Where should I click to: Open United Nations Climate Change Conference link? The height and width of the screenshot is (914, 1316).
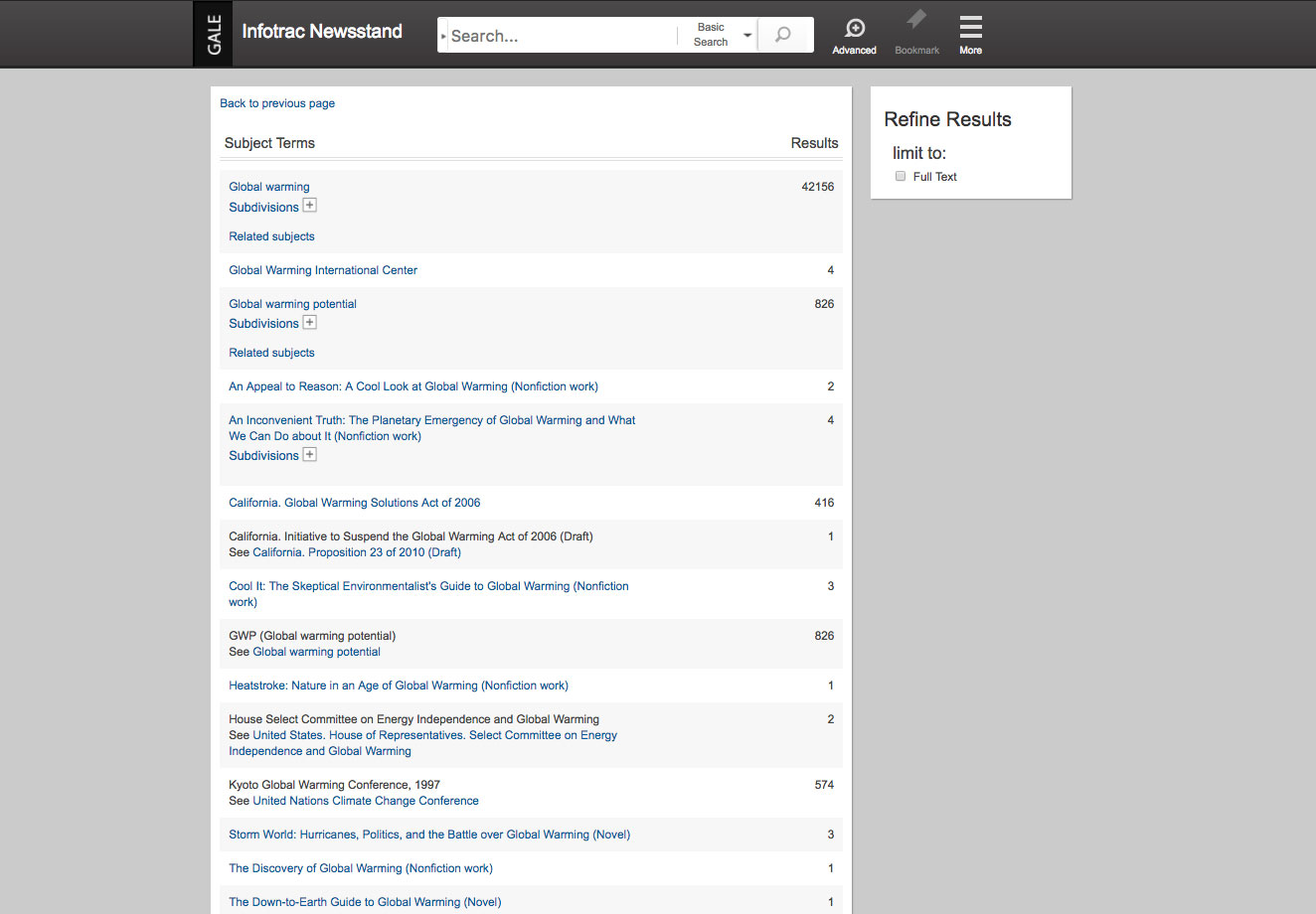[366, 801]
